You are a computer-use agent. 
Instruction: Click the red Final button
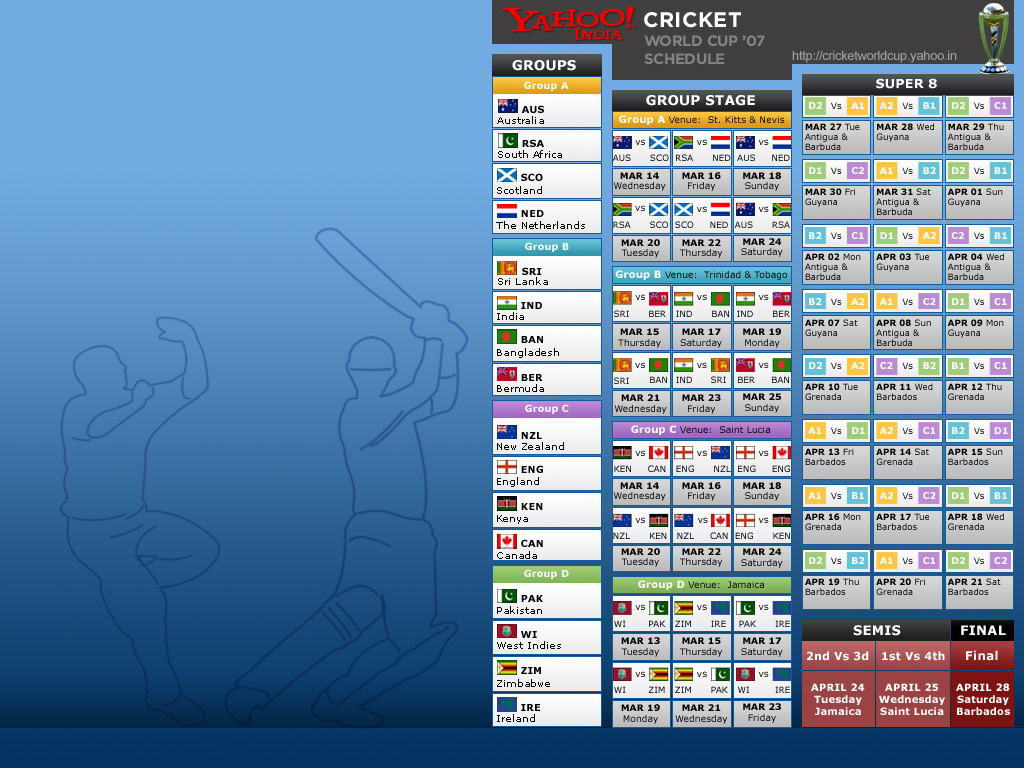tap(983, 656)
